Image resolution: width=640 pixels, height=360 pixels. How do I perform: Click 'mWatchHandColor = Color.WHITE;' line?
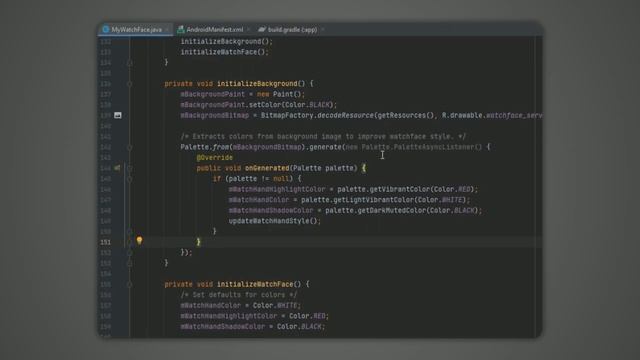pos(240,305)
